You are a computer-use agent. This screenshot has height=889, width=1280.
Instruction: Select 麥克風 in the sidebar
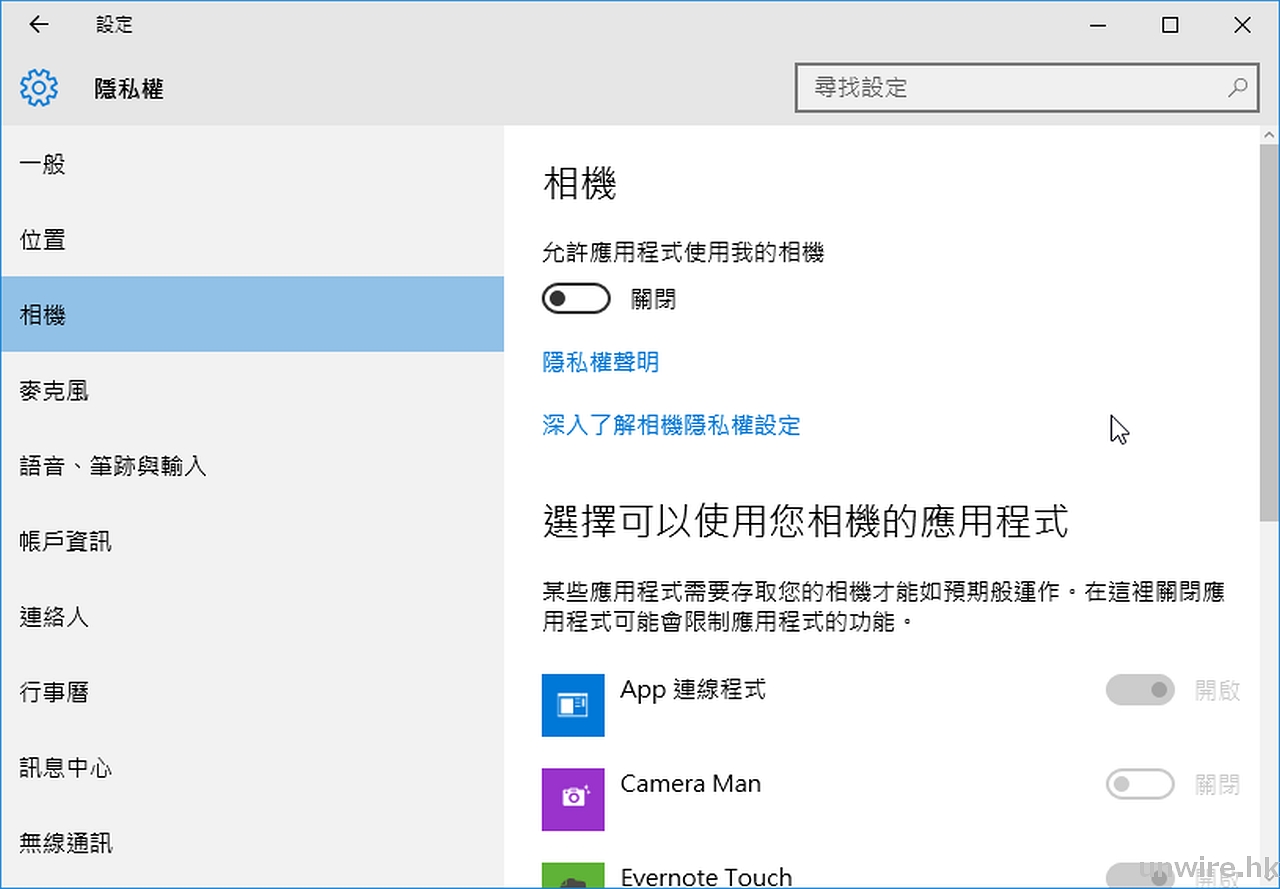click(x=54, y=391)
